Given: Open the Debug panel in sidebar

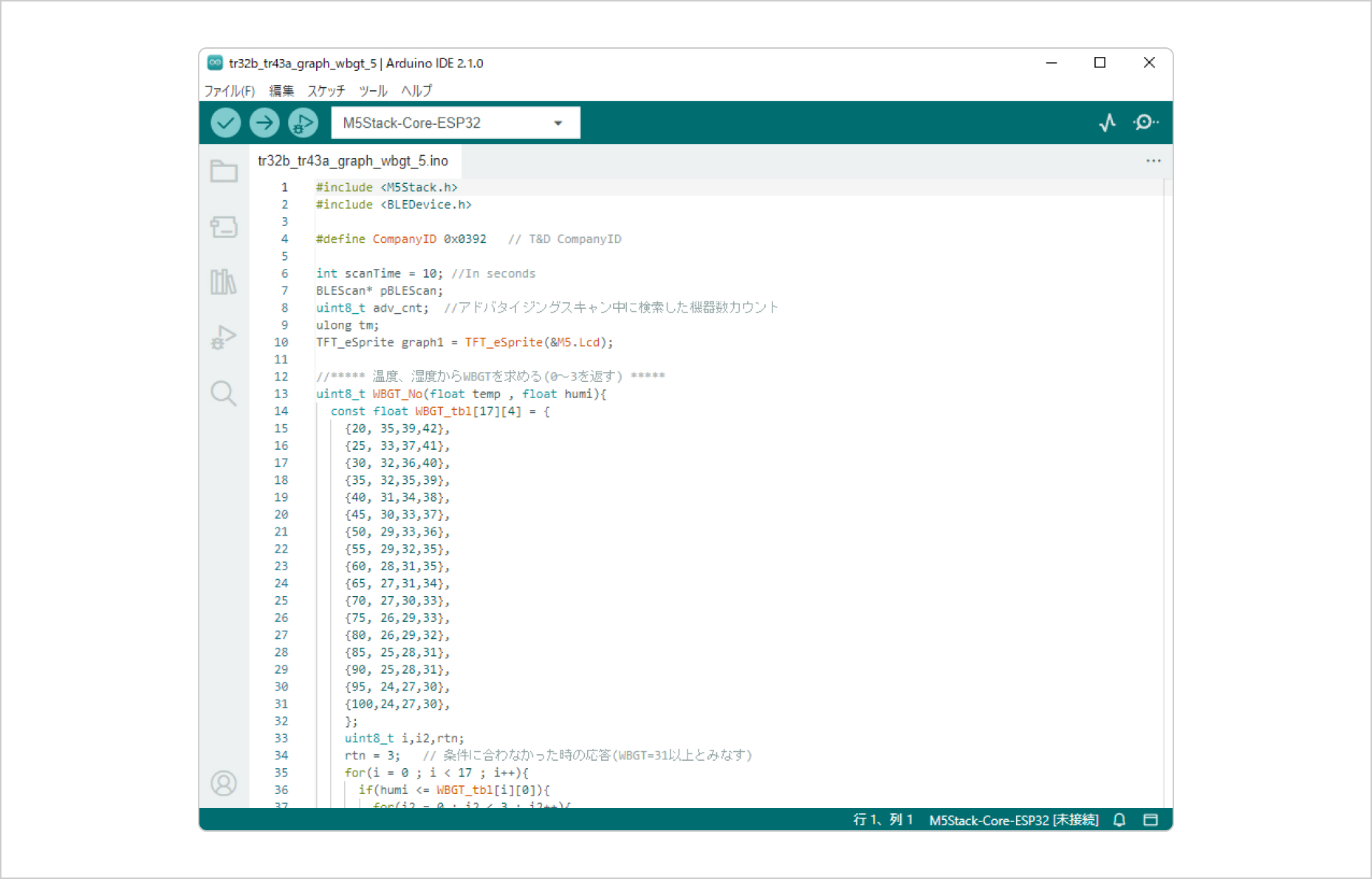Looking at the screenshot, I should [x=224, y=338].
